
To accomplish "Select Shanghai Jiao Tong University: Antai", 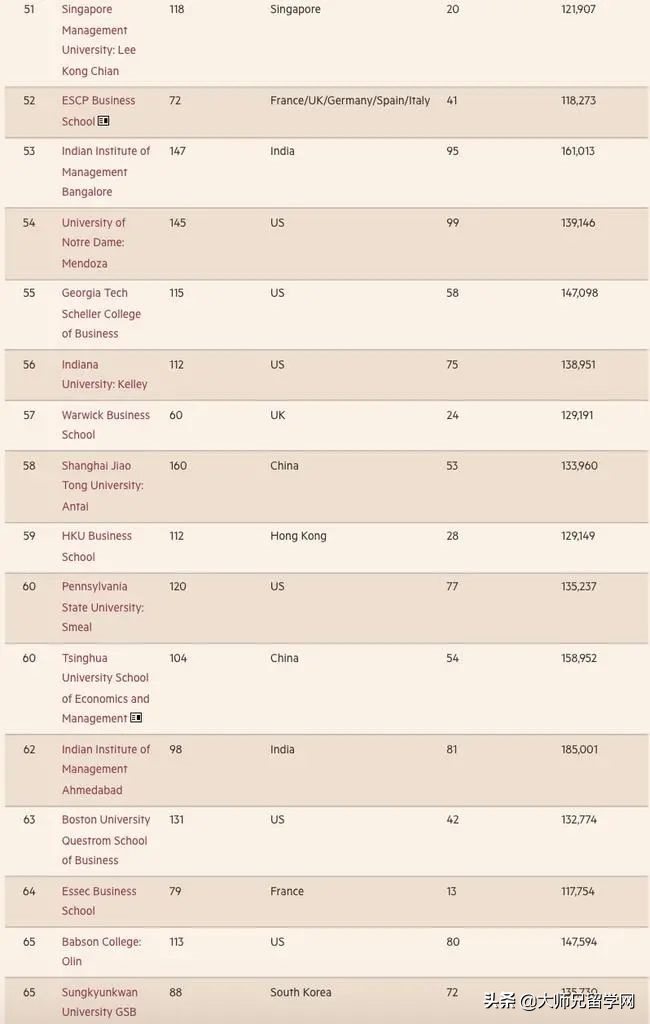I will coord(102,486).
